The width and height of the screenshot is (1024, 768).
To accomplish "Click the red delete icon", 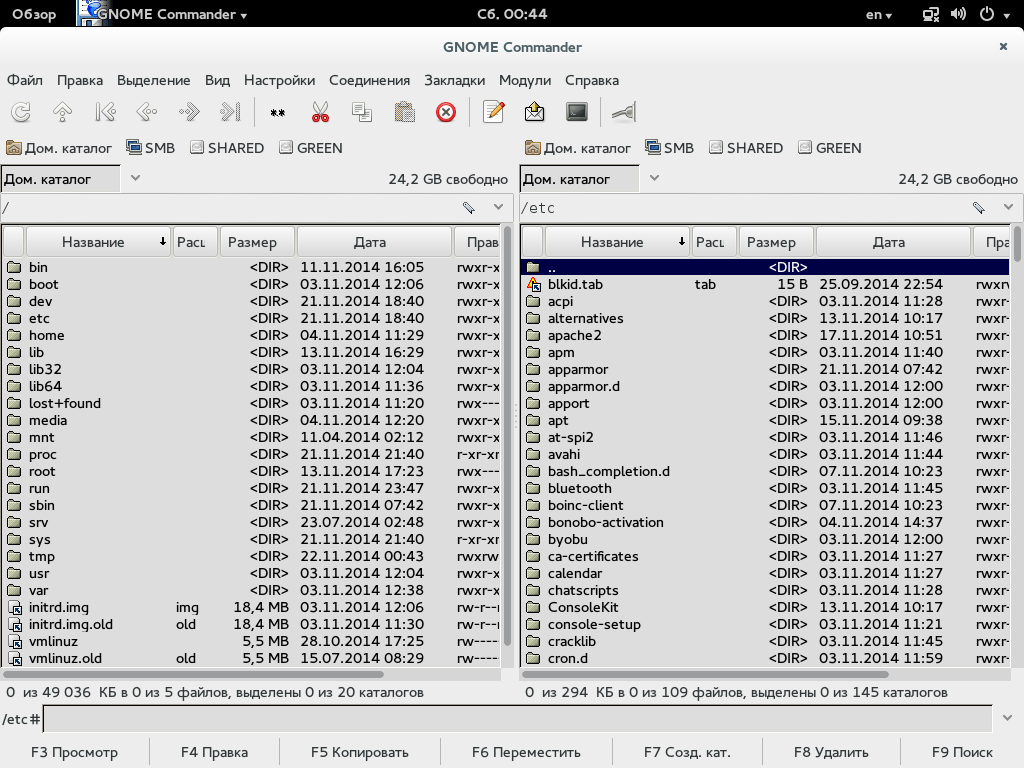I will point(446,112).
